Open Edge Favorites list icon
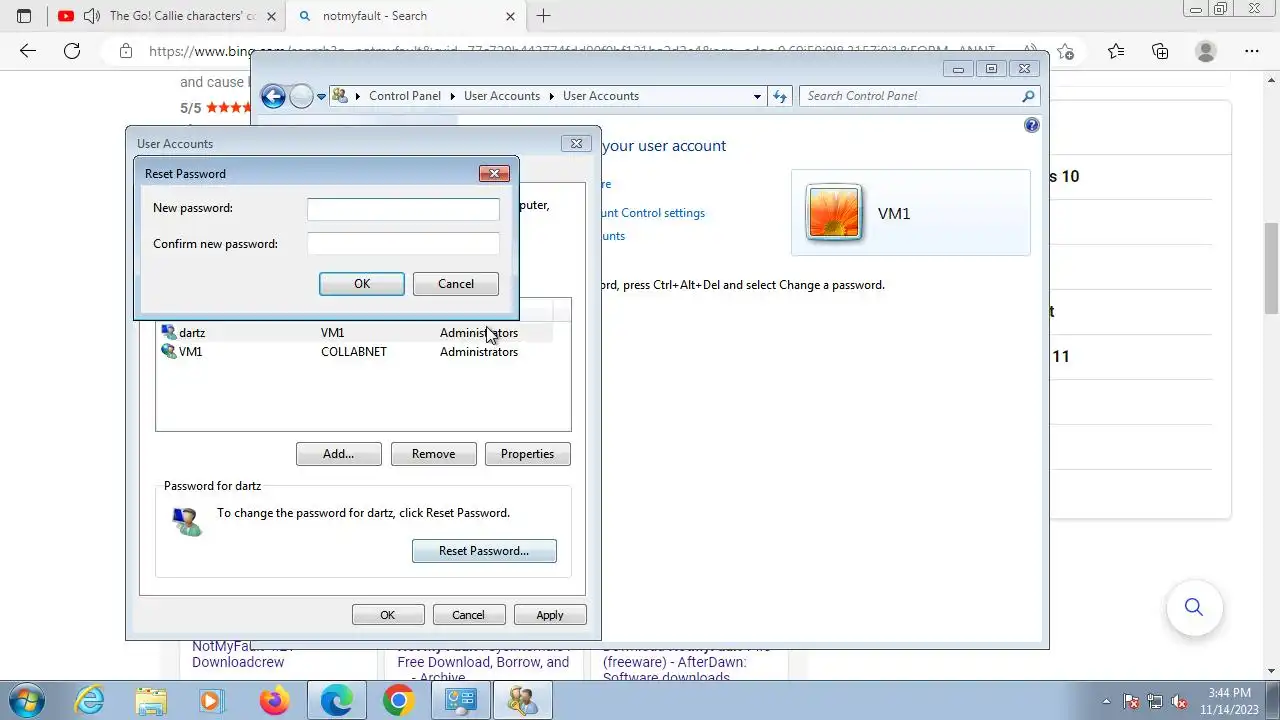The image size is (1280, 720). click(x=1116, y=51)
